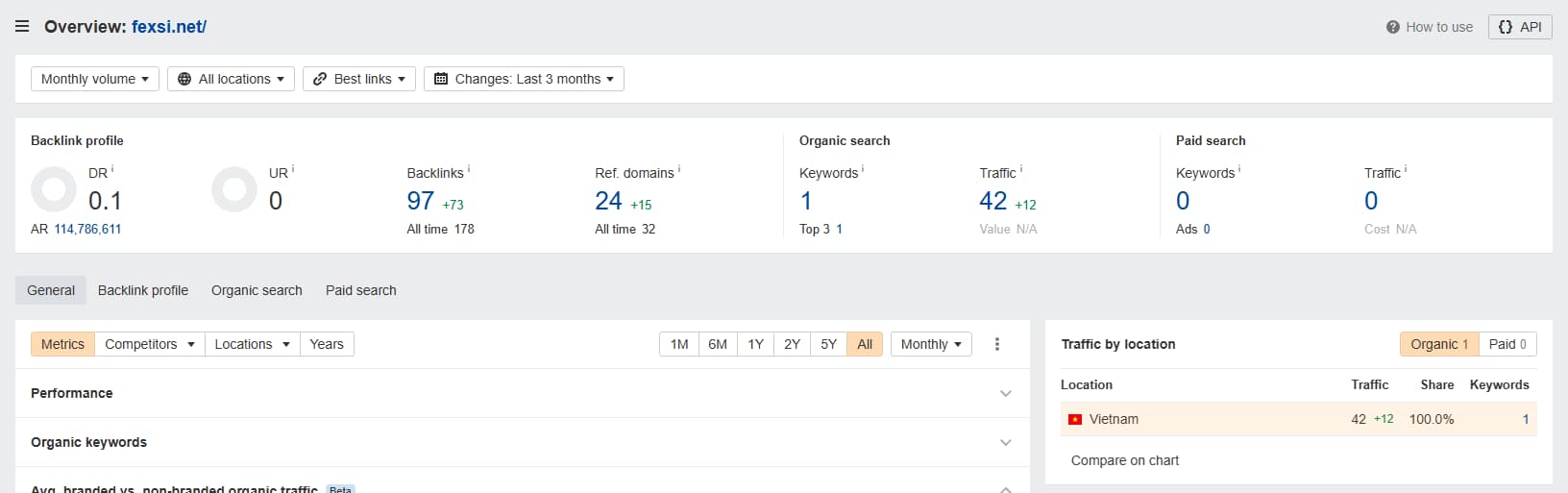This screenshot has height=493, width=1568.
Task: Select the Vietnam location row
Action: [x=1299, y=419]
